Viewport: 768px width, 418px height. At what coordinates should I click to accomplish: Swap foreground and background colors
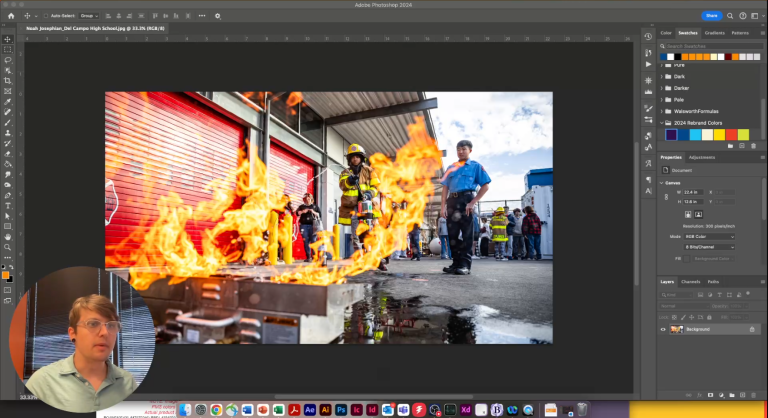click(x=11, y=267)
